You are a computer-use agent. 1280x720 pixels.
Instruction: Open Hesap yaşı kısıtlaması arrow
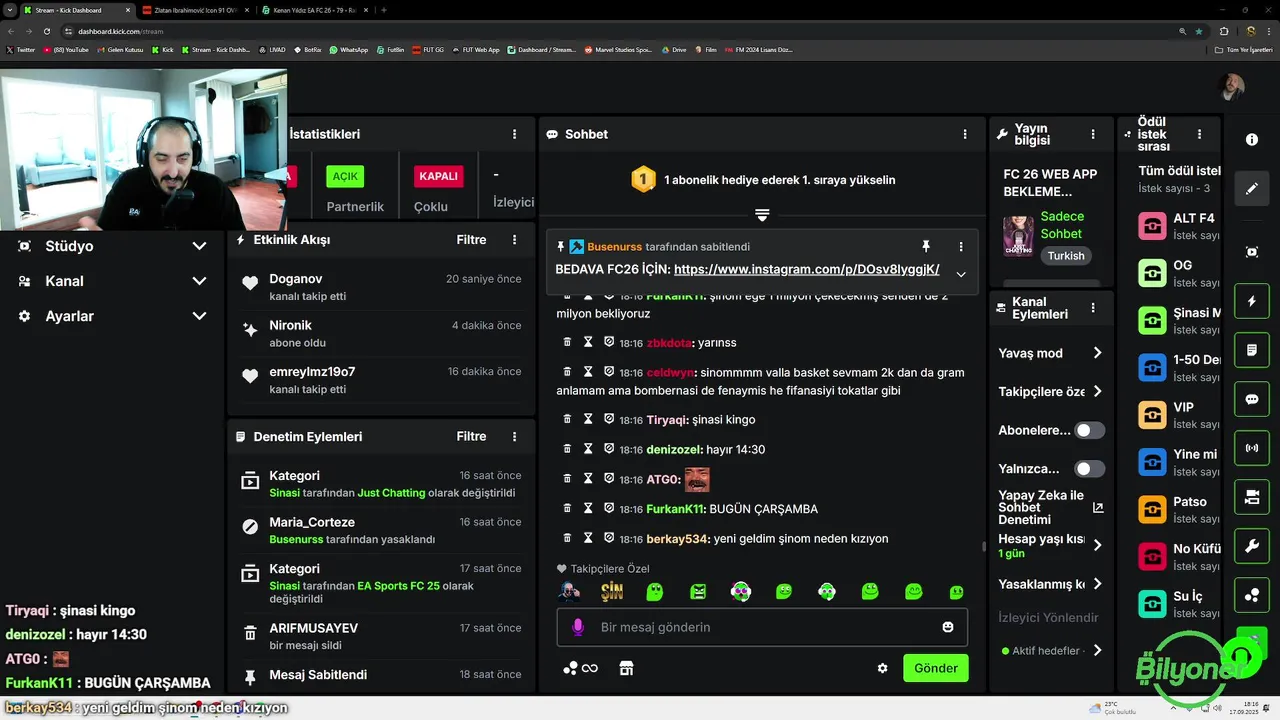pos(1097,545)
